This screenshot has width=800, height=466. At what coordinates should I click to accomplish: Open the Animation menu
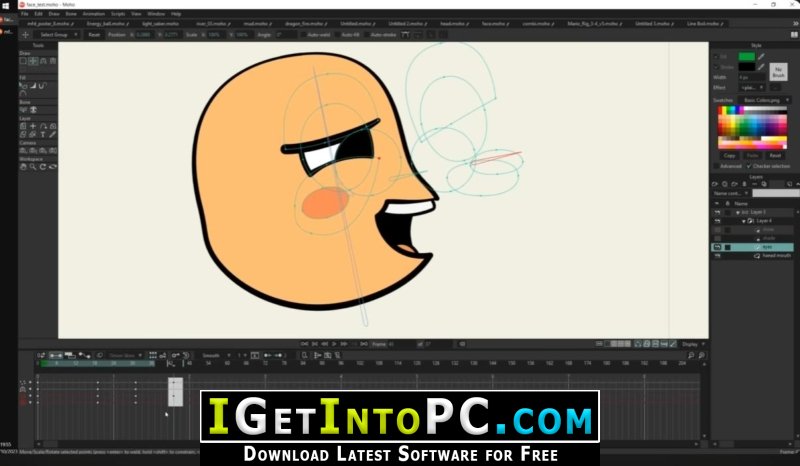[93, 14]
